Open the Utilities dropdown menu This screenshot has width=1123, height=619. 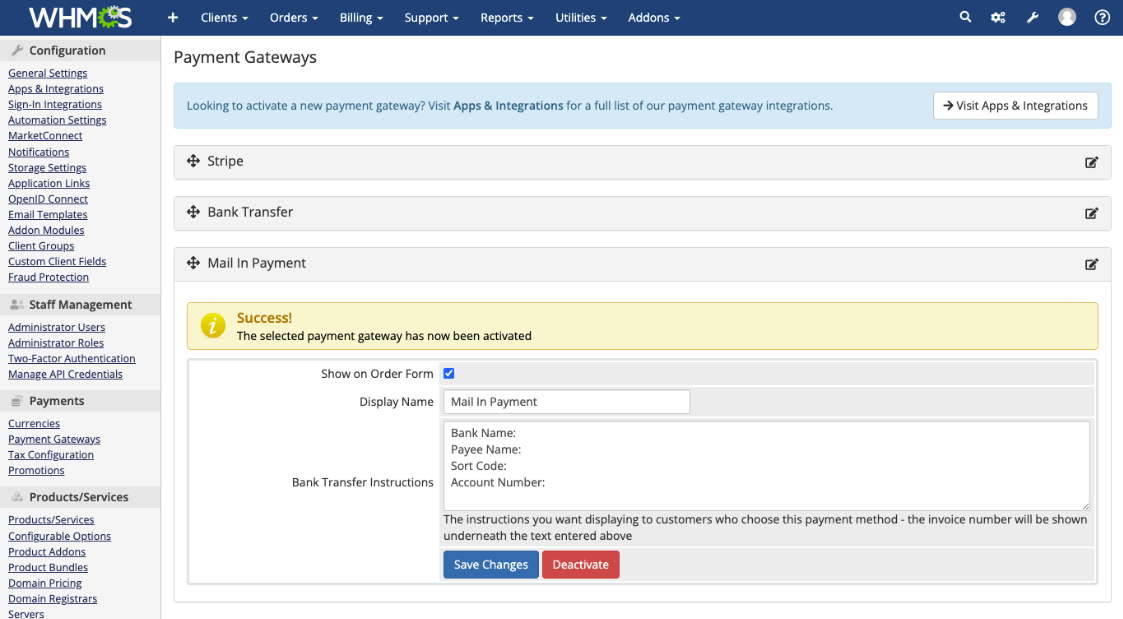click(581, 17)
